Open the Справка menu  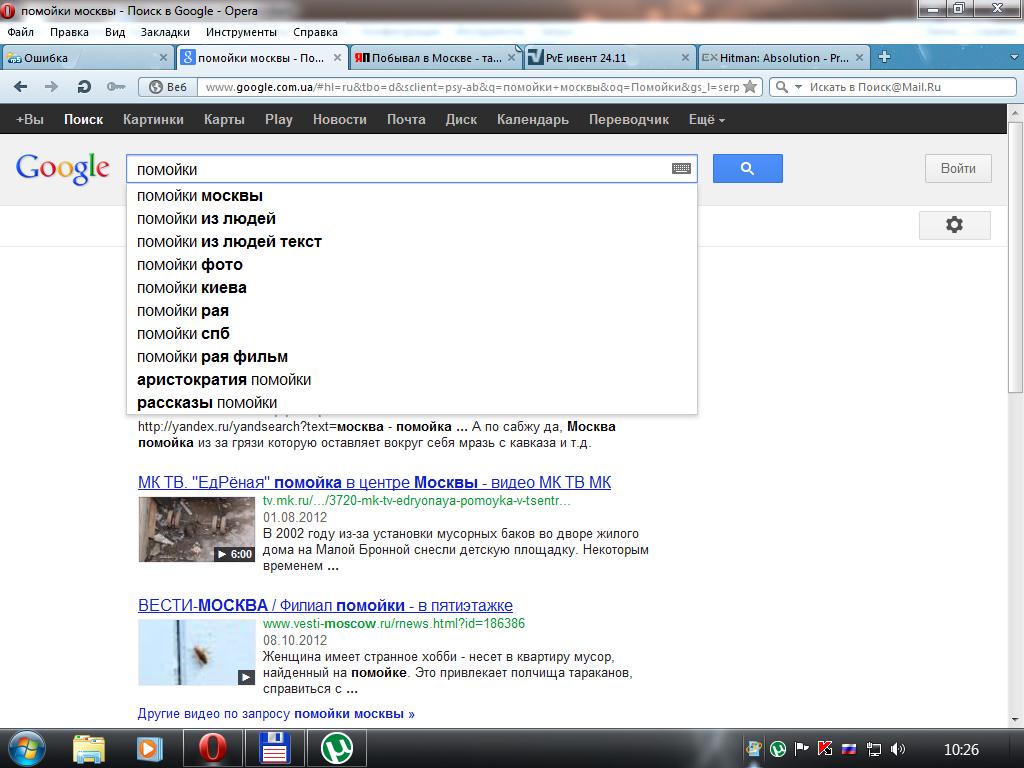[315, 32]
